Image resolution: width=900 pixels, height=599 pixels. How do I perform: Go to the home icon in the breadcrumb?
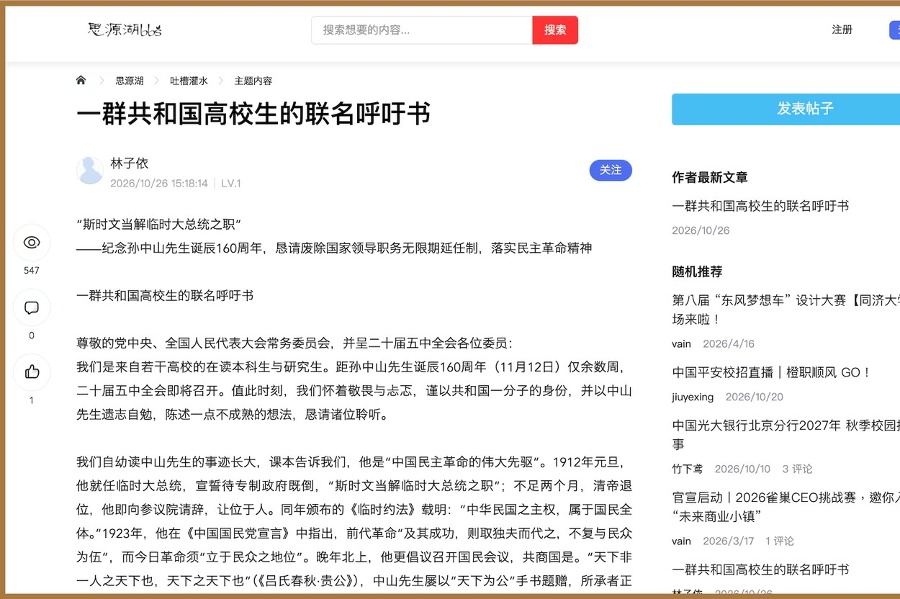point(81,80)
